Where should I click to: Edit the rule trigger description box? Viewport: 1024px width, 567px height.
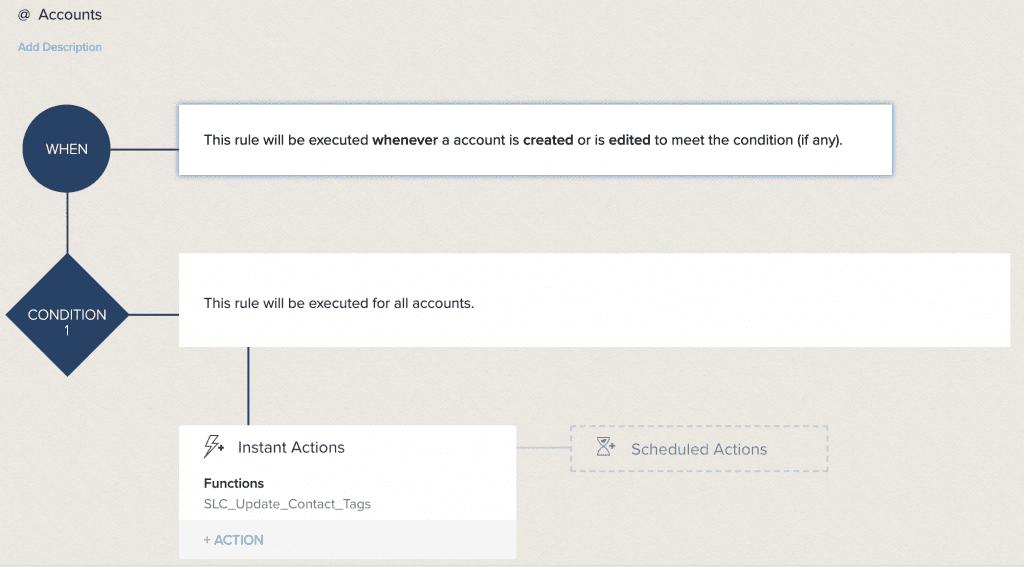[536, 140]
